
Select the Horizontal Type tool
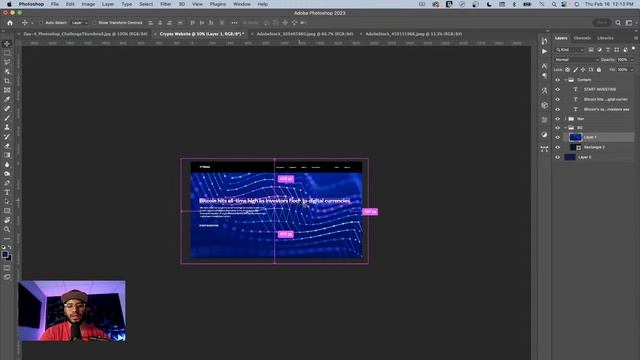click(7, 192)
